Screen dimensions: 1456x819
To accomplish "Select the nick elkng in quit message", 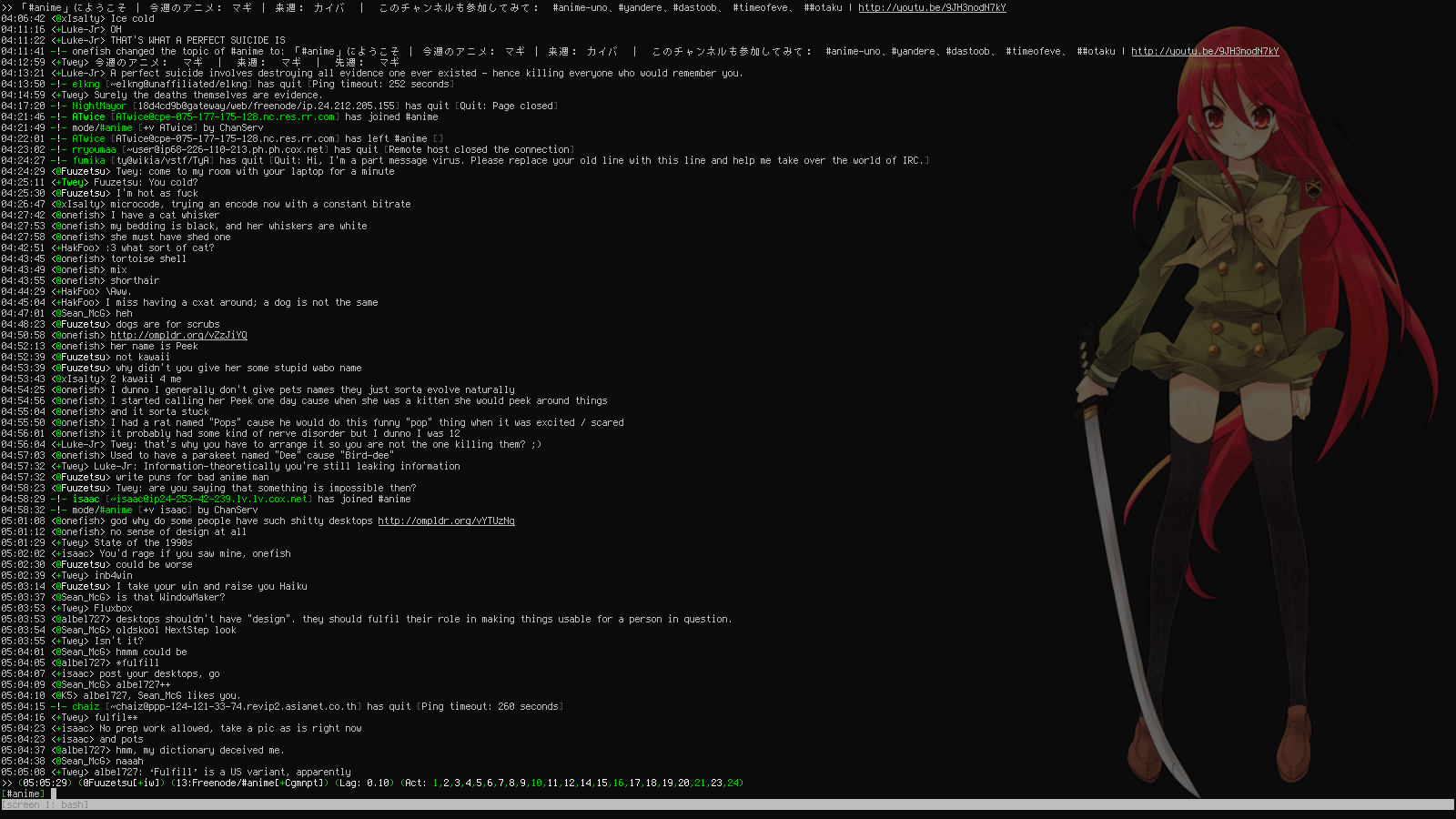I will pos(86,84).
